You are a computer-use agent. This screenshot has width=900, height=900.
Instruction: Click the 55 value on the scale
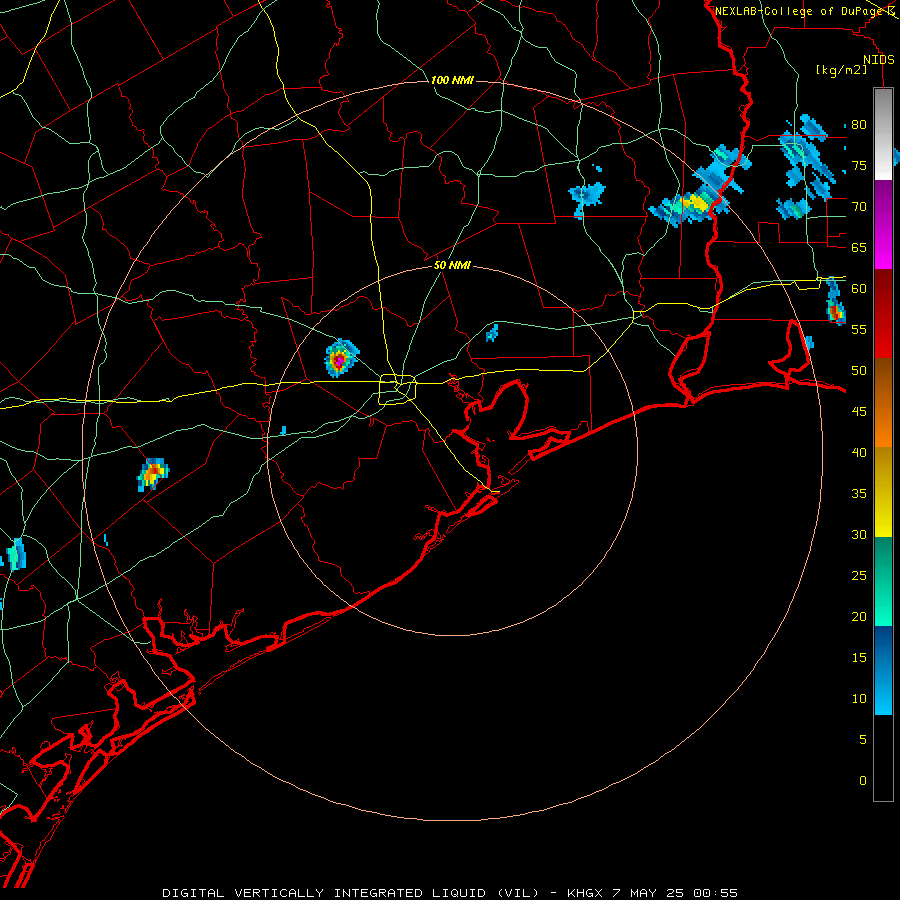[859, 329]
